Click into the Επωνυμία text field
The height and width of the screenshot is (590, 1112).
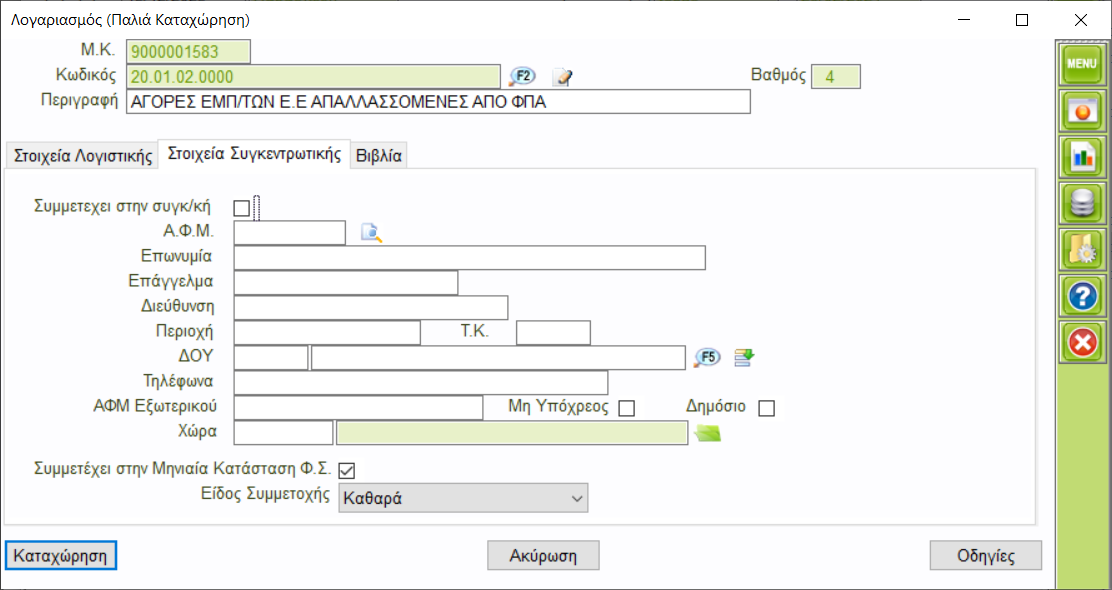click(x=469, y=258)
